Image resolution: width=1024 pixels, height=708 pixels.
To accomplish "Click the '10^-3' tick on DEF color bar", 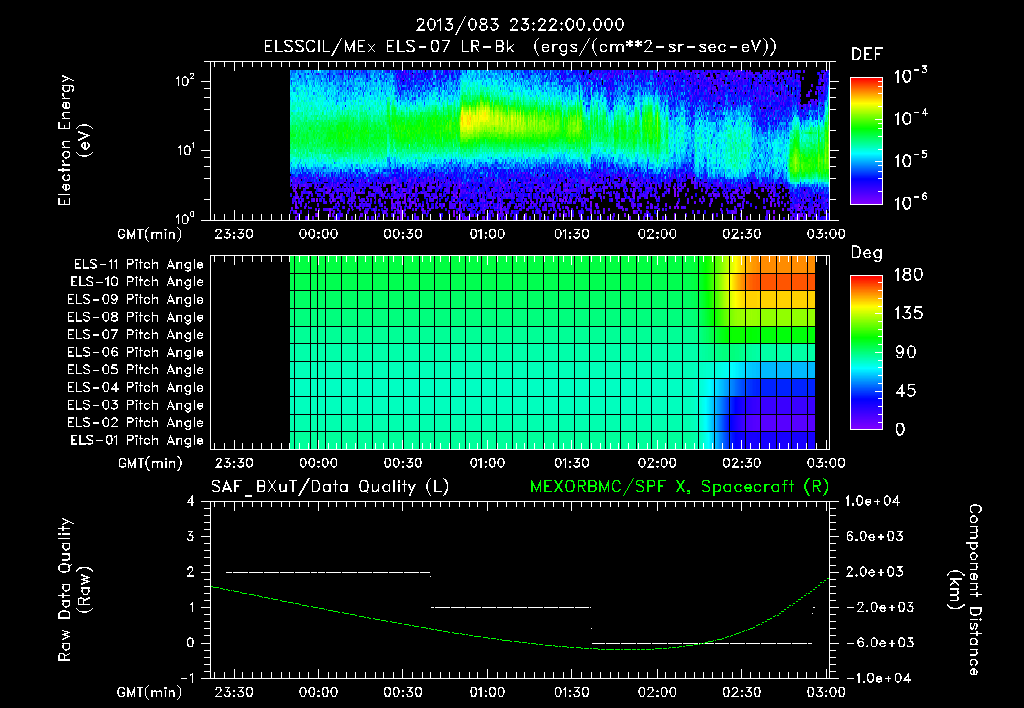I will (x=910, y=76).
